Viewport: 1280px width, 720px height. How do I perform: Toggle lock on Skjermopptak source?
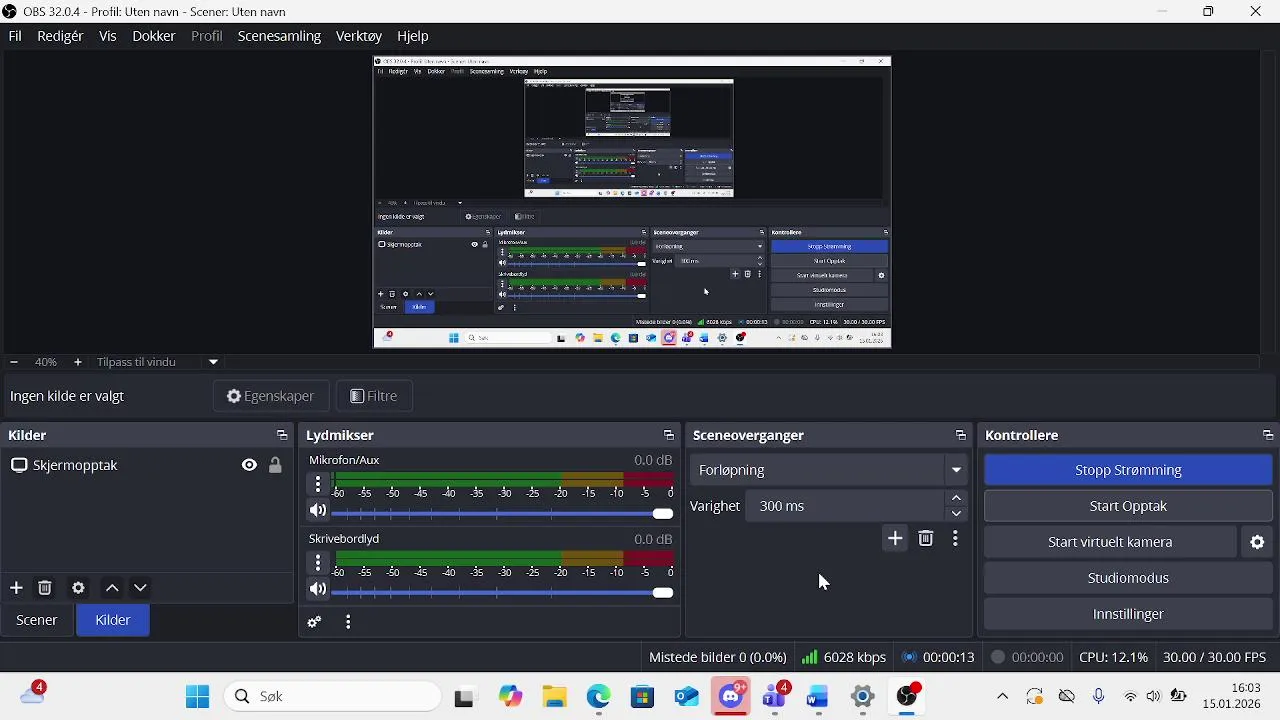(x=275, y=465)
